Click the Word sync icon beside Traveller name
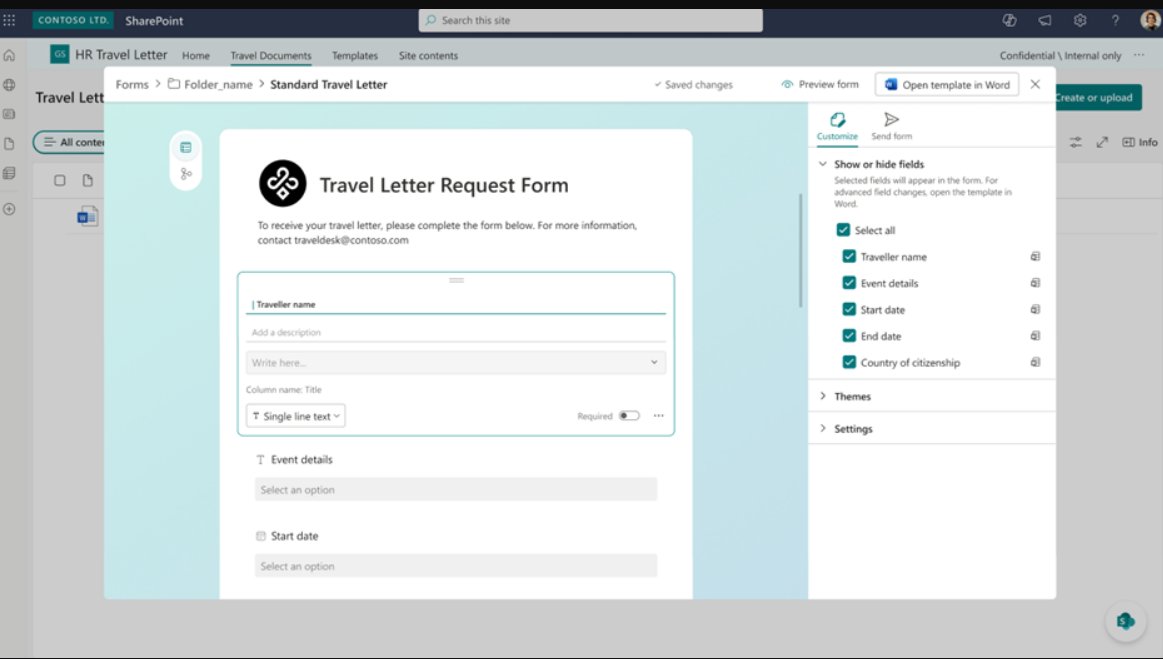Screen dimensions: 1163x659 [x=1034, y=256]
